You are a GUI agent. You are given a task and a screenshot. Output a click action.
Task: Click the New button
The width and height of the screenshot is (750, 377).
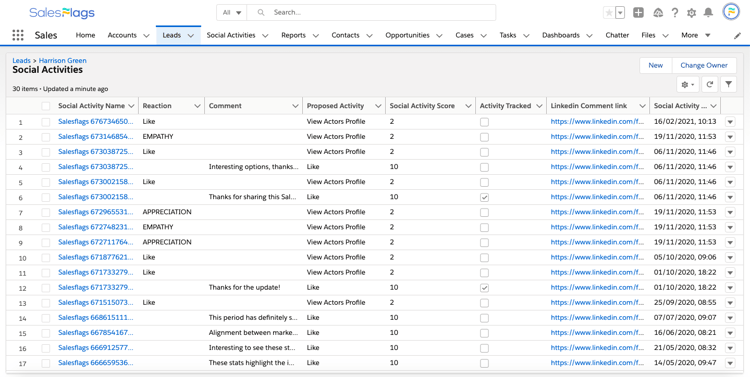point(656,66)
